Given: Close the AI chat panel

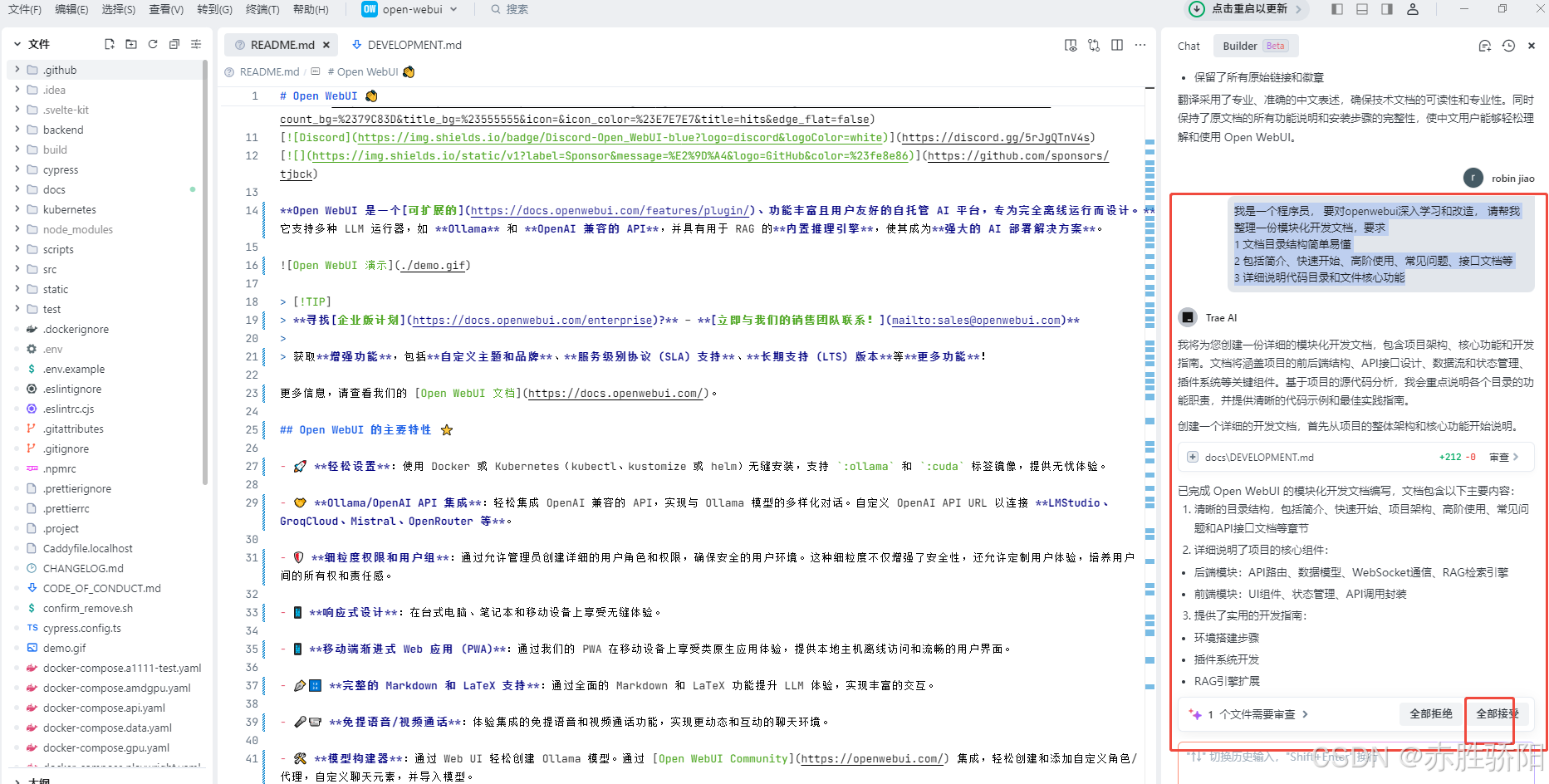Looking at the screenshot, I should click(1532, 46).
